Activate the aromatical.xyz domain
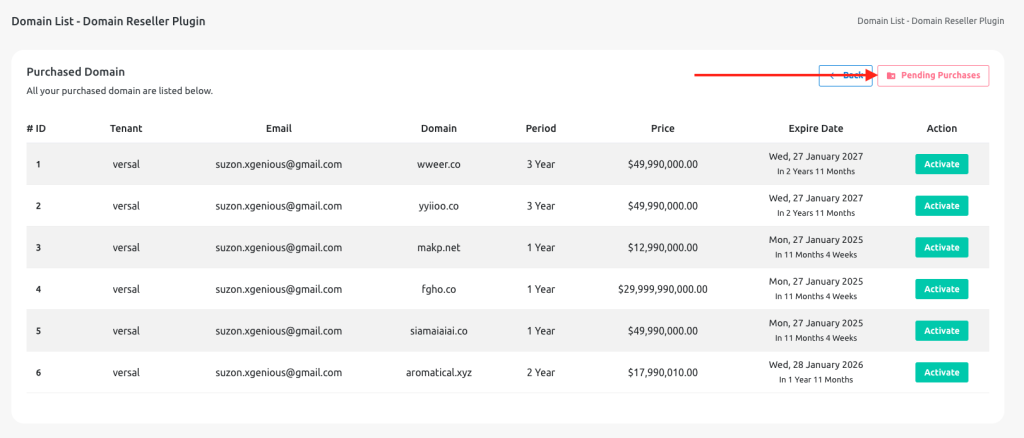 click(941, 373)
